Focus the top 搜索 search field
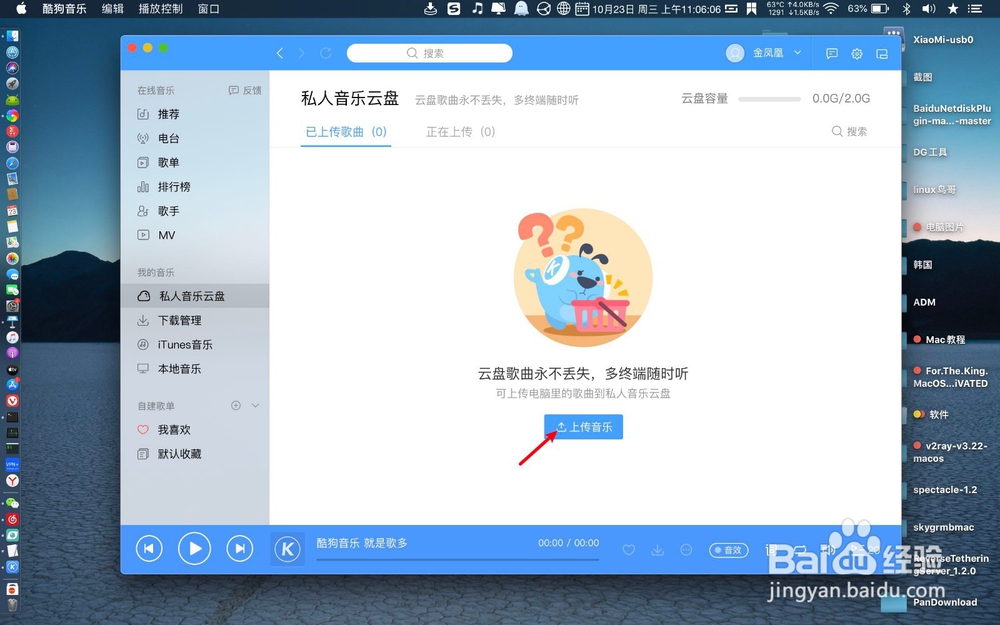The image size is (1000, 625). pos(429,53)
